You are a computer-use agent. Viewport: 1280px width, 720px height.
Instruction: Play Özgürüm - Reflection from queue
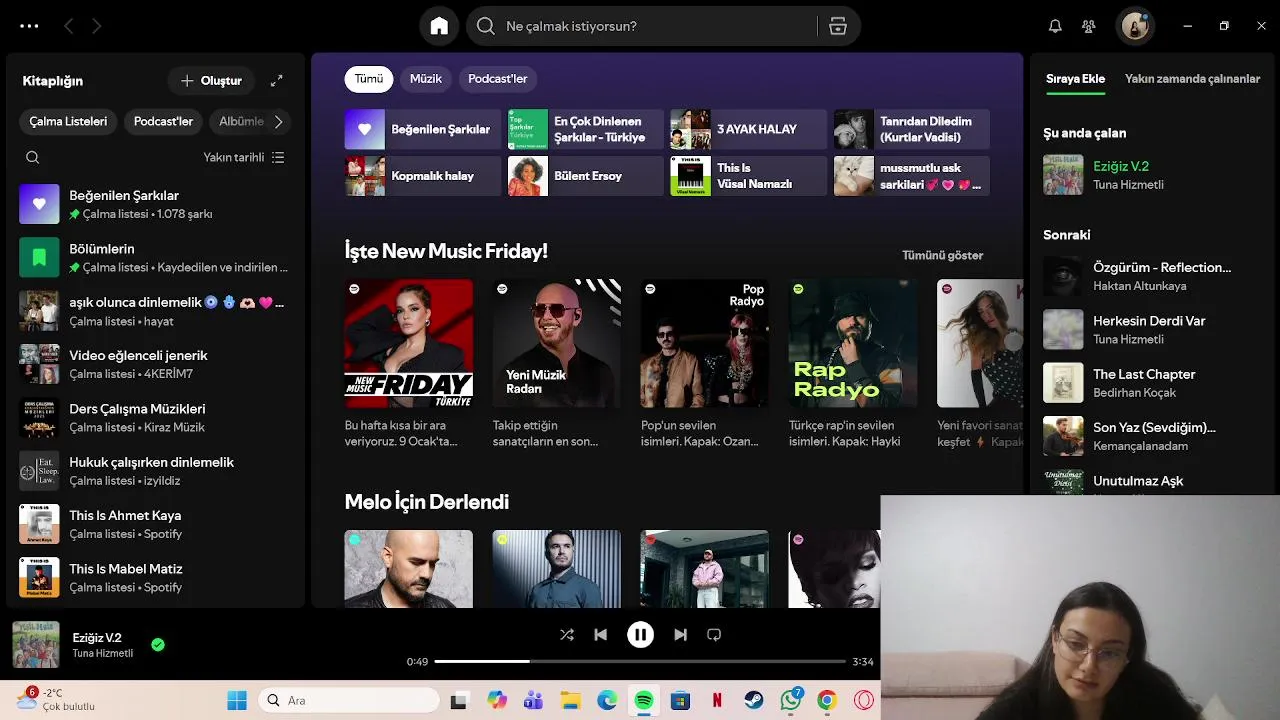point(1150,276)
